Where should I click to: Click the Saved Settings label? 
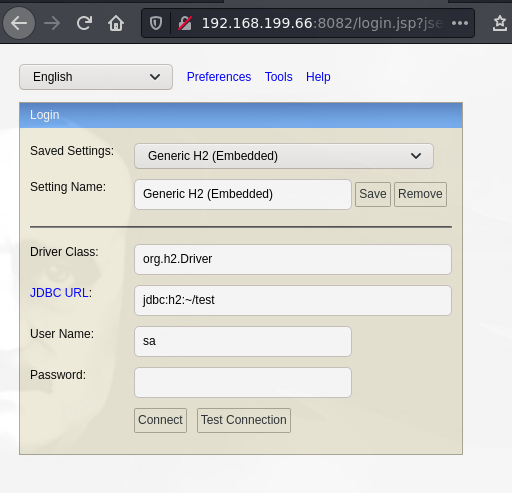coord(72,151)
